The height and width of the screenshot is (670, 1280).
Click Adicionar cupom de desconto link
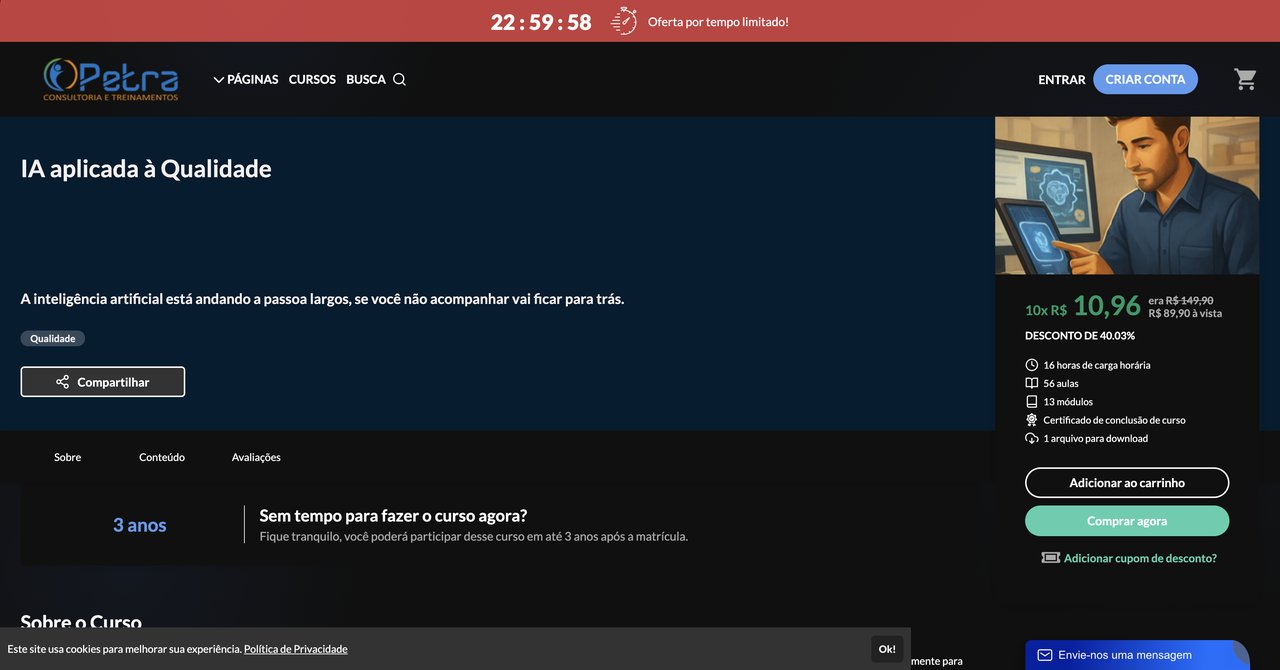click(1140, 558)
